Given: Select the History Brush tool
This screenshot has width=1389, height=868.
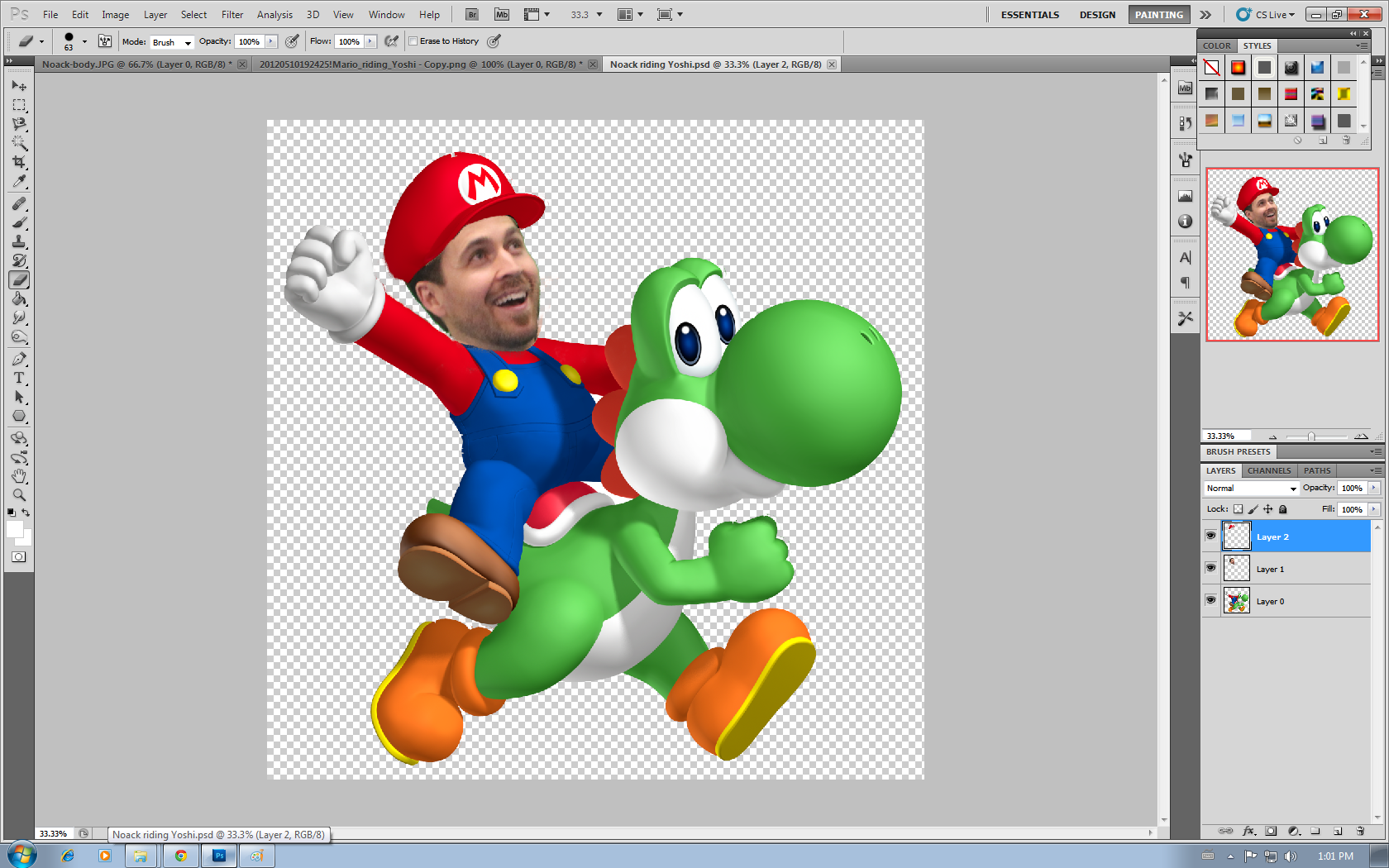Looking at the screenshot, I should [x=19, y=260].
